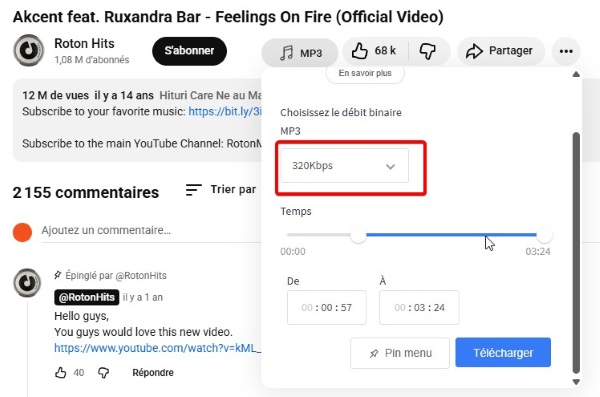Click the 'il y a 1 an' timestamp

142,297
